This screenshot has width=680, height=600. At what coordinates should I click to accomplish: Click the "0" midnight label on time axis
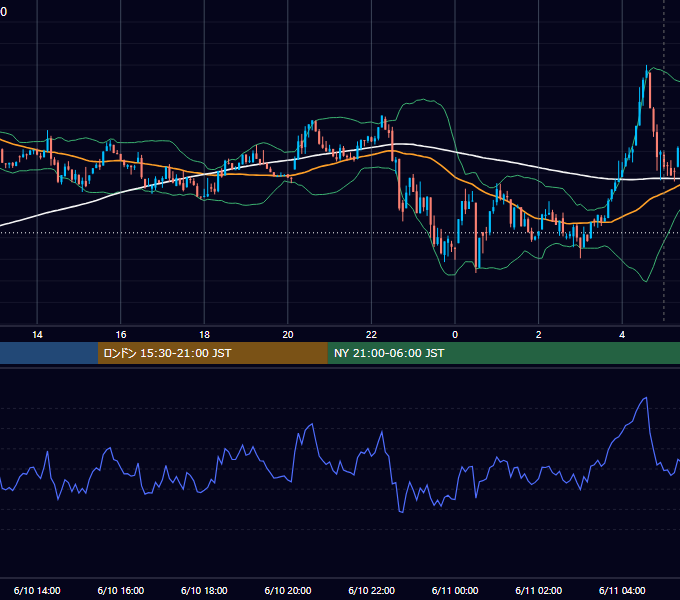(455, 335)
